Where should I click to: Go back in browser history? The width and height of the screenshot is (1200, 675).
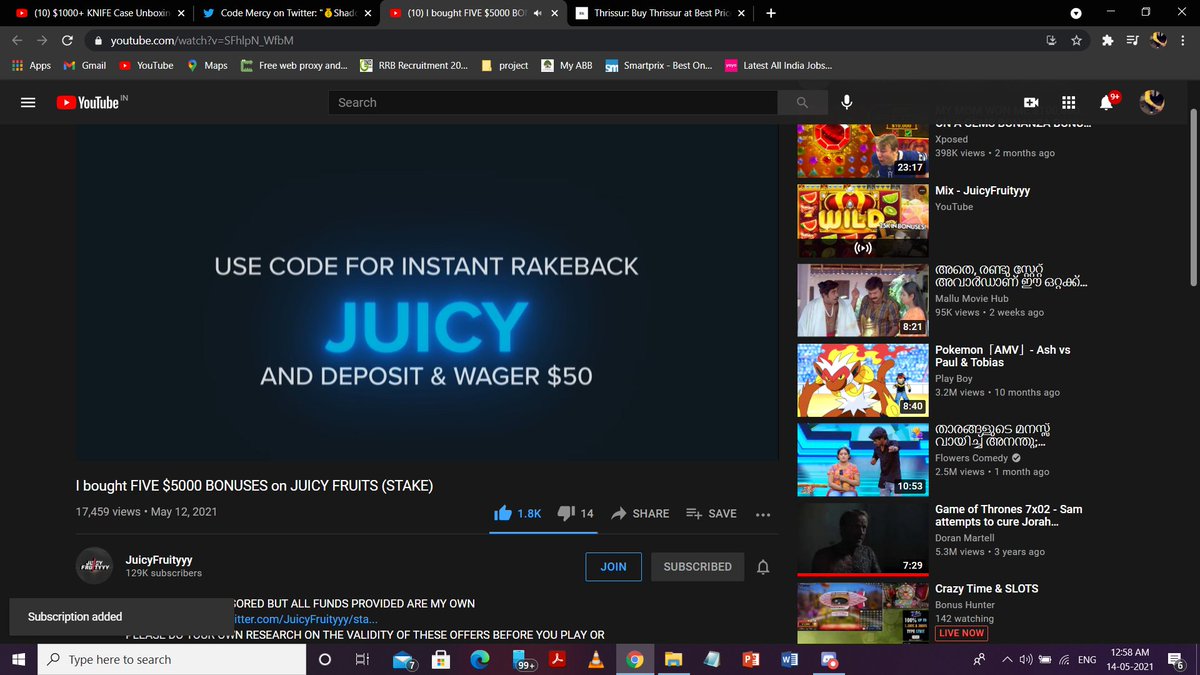(16, 41)
